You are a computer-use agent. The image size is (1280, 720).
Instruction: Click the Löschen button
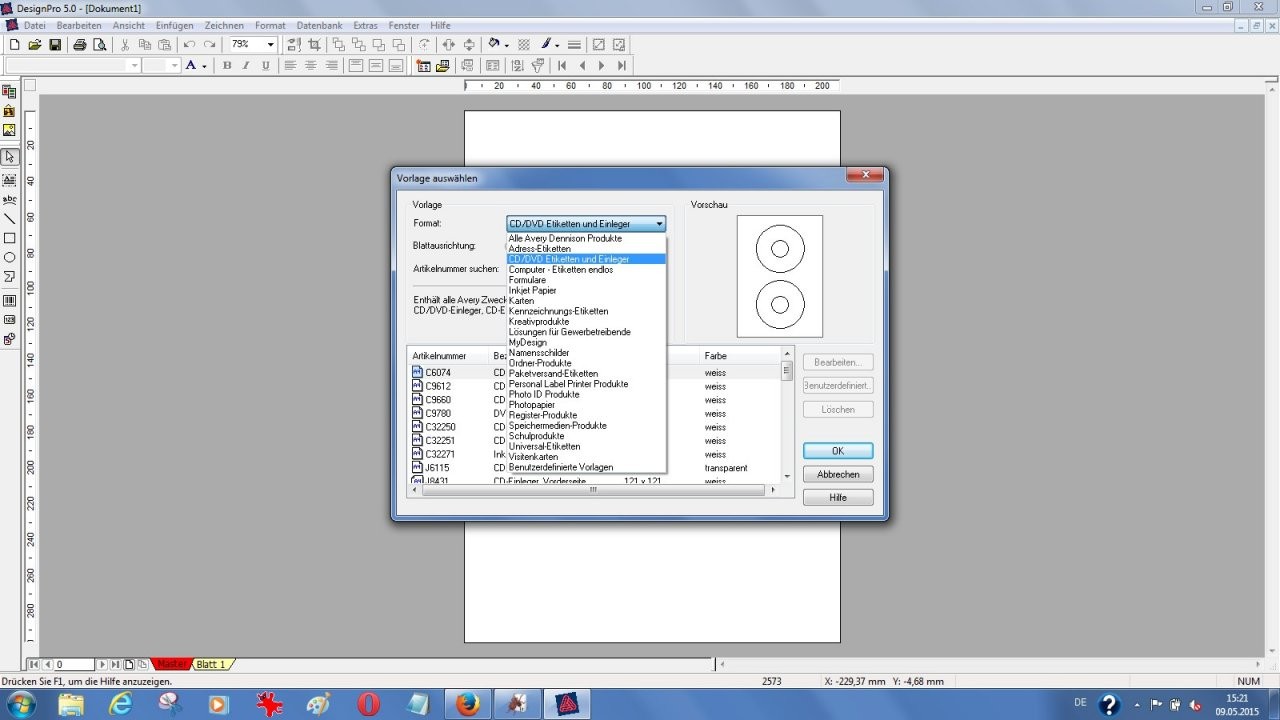[838, 409]
